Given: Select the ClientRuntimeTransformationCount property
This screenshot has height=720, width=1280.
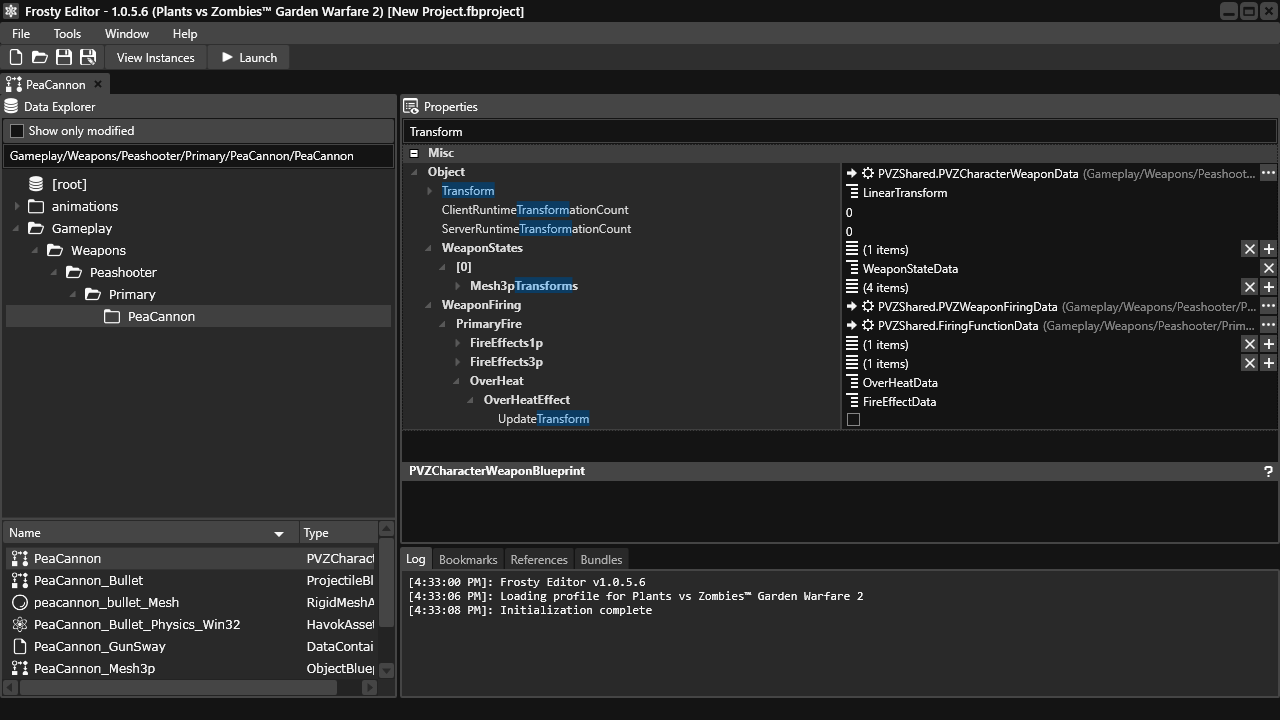Looking at the screenshot, I should coord(535,210).
